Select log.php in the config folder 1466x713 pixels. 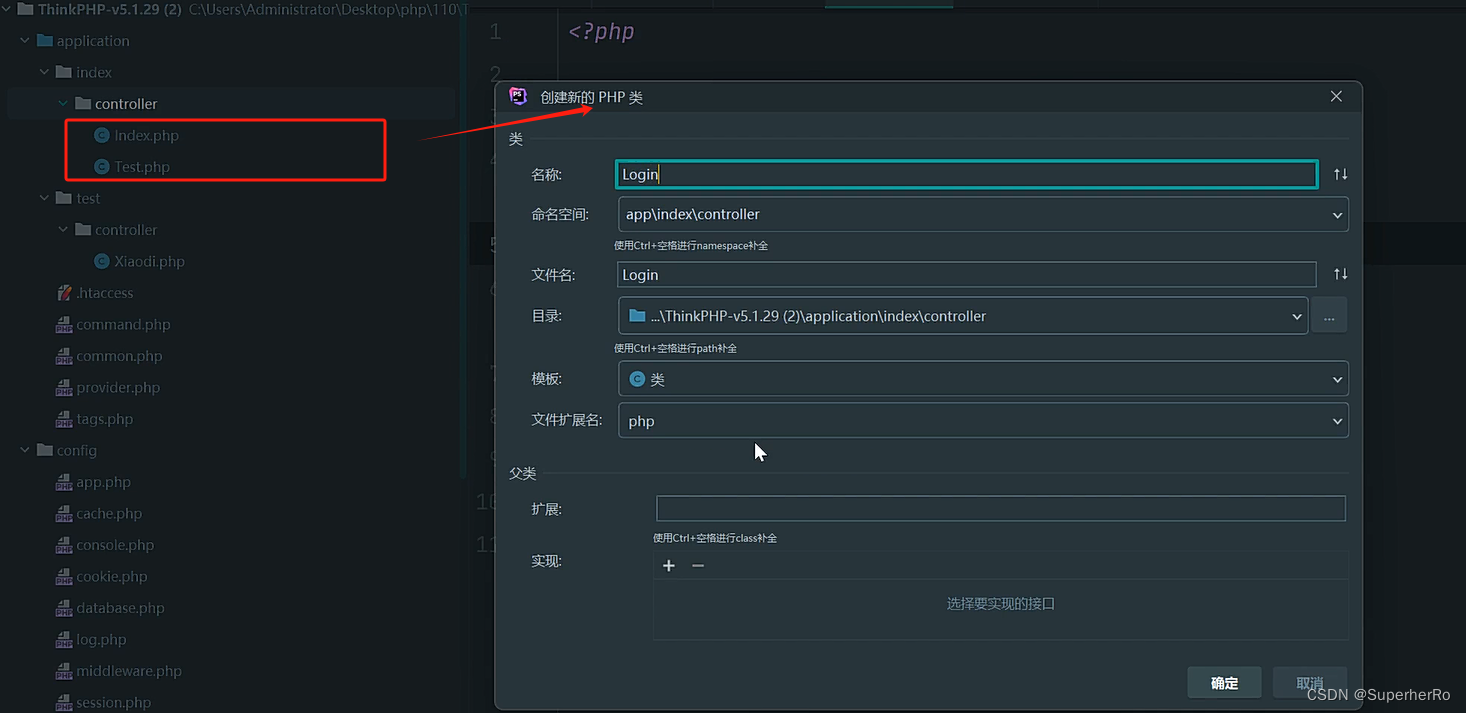pyautogui.click(x=101, y=640)
